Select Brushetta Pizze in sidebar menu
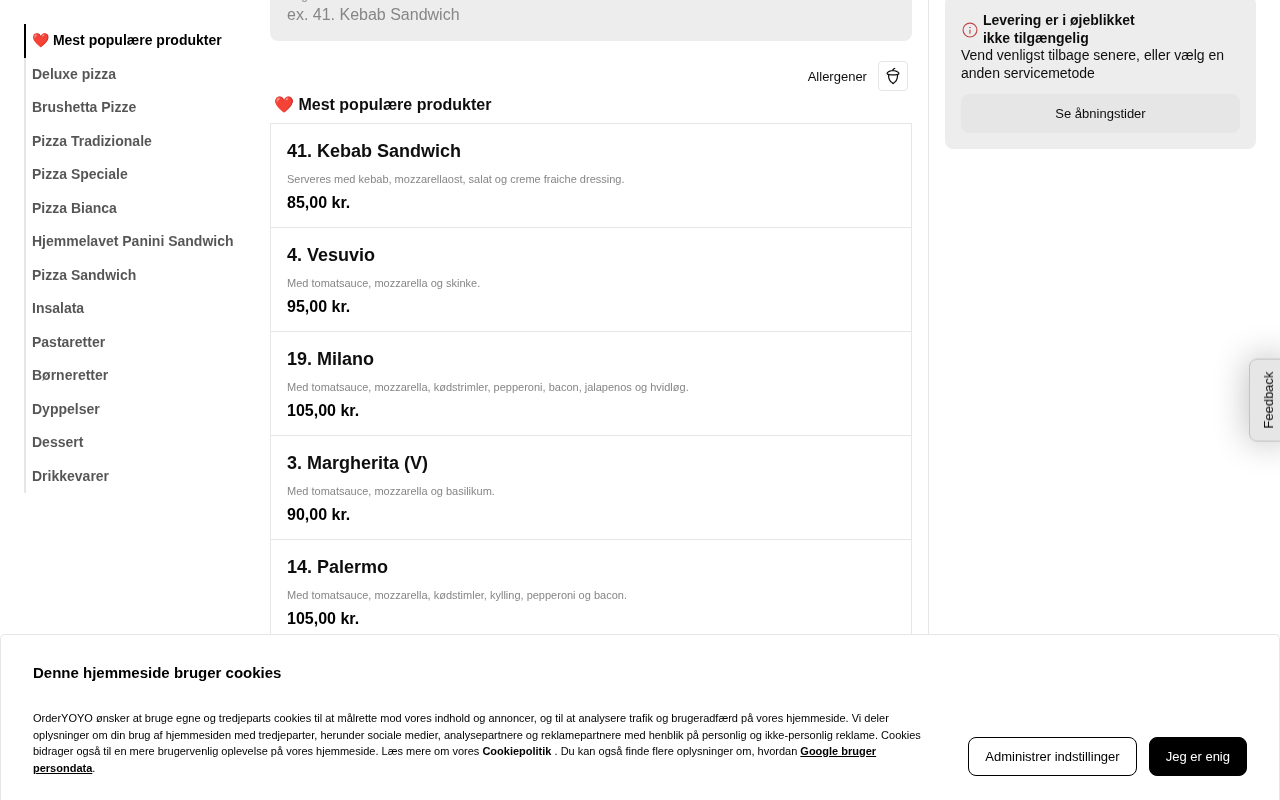 coord(84,107)
